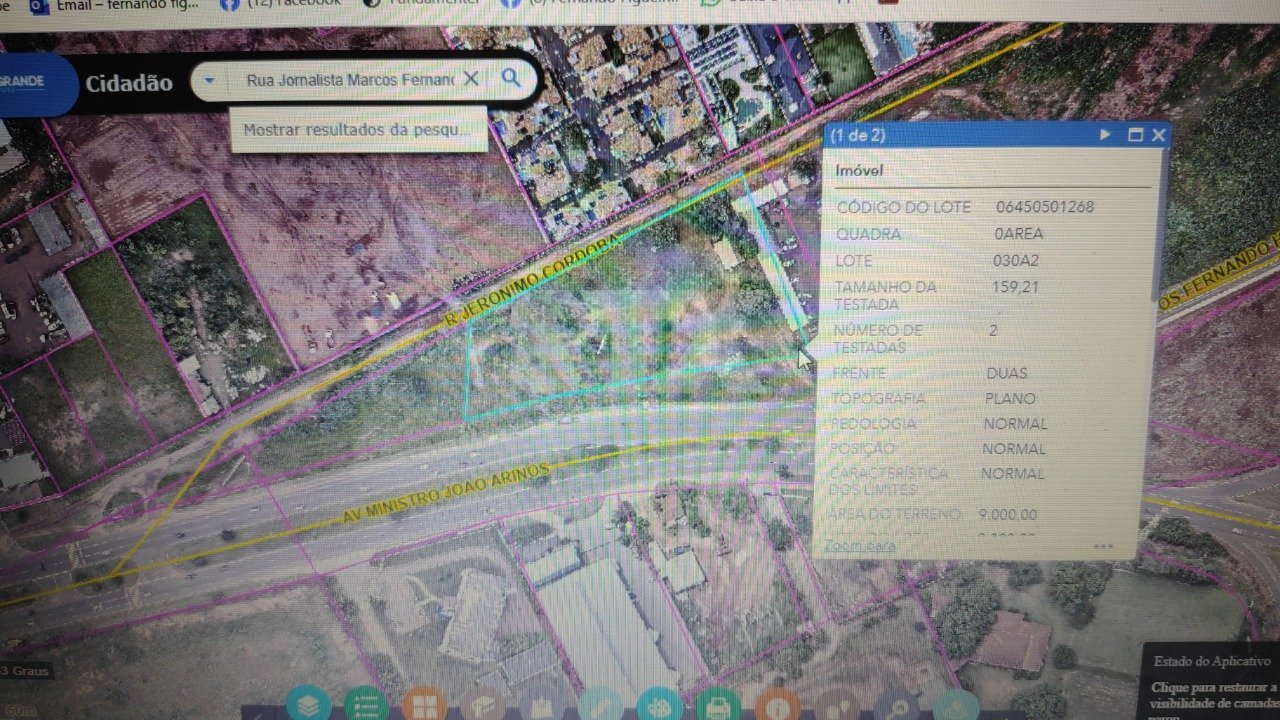Open the popup's three-dot actions menu
Screen dimensions: 1280x720
[1103, 546]
